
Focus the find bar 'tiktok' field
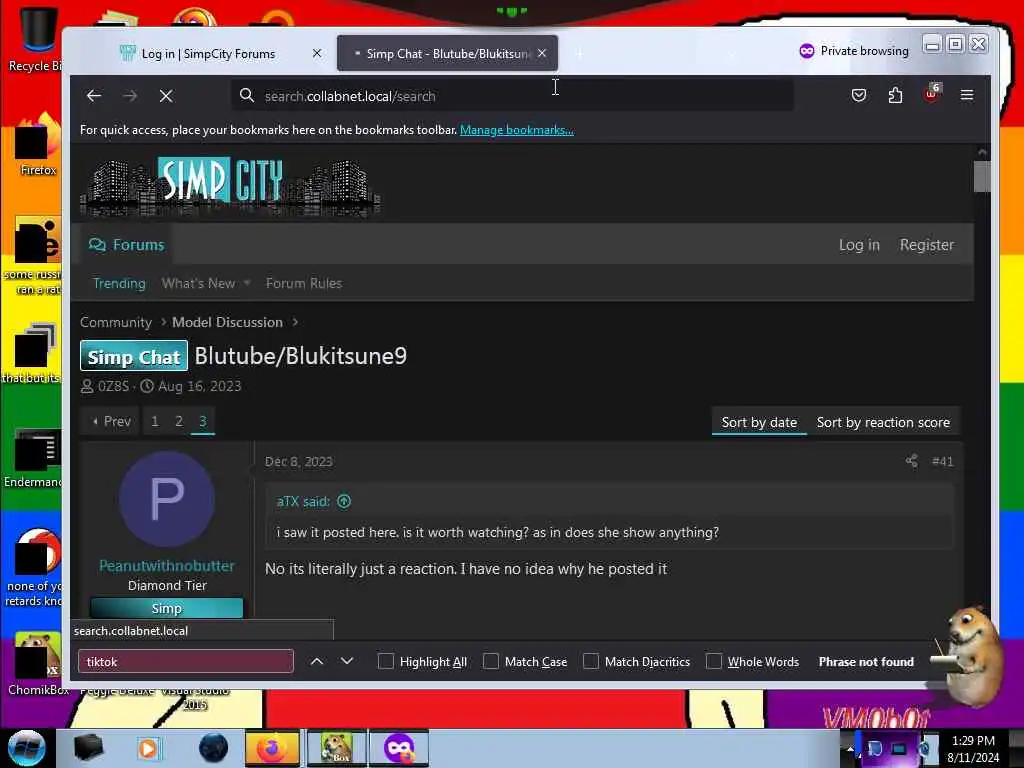pyautogui.click(x=185, y=662)
